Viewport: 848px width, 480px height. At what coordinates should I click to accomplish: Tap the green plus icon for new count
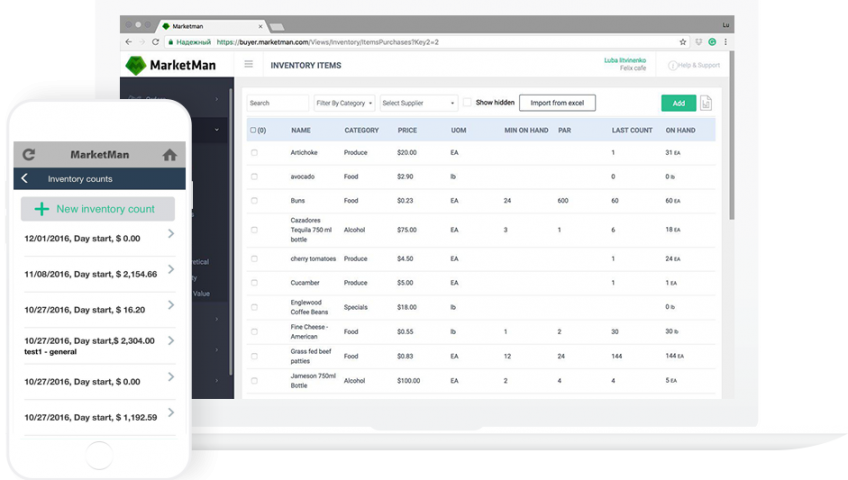[42, 209]
